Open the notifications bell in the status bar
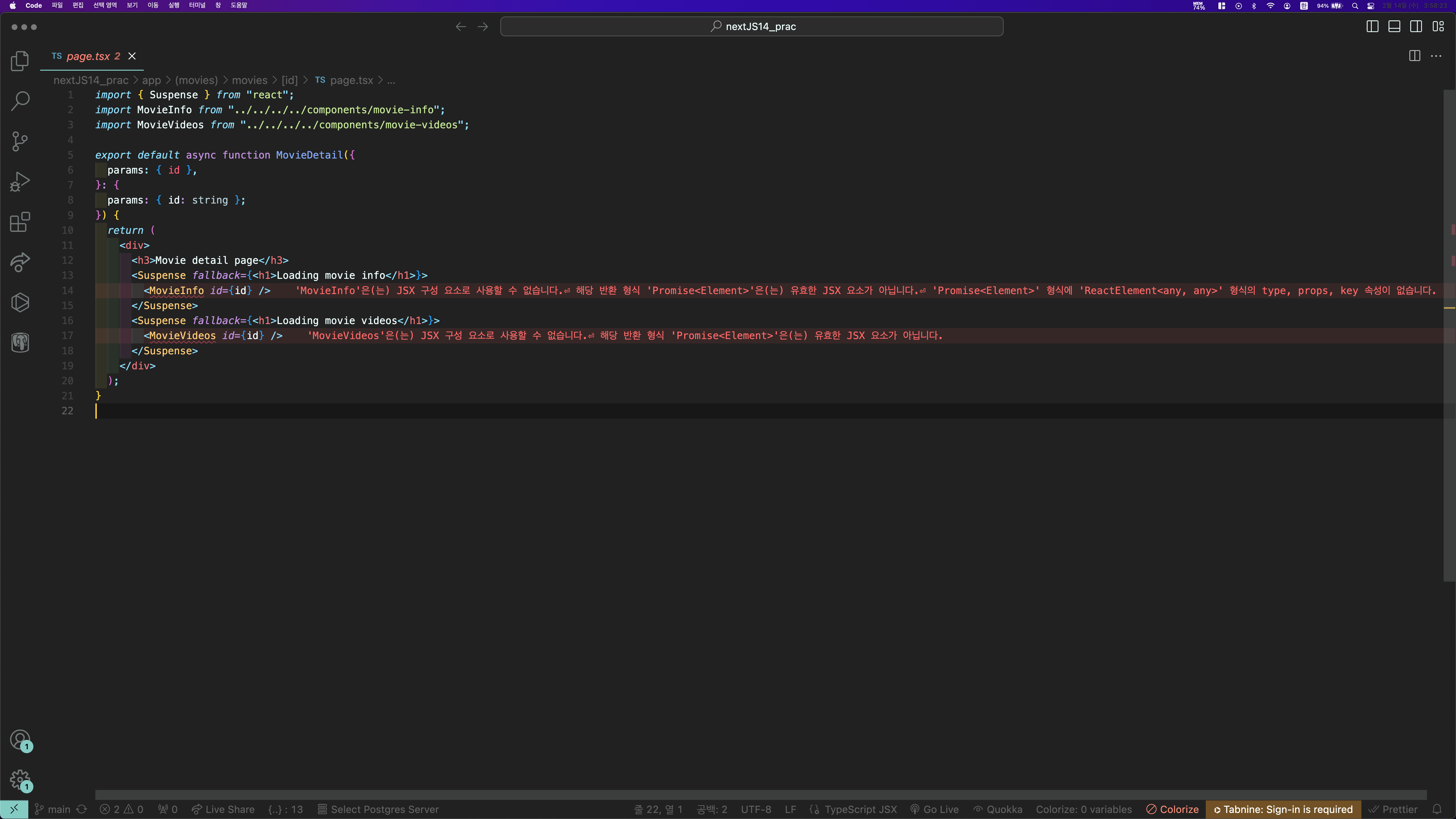This screenshot has width=1456, height=819. (x=1437, y=809)
